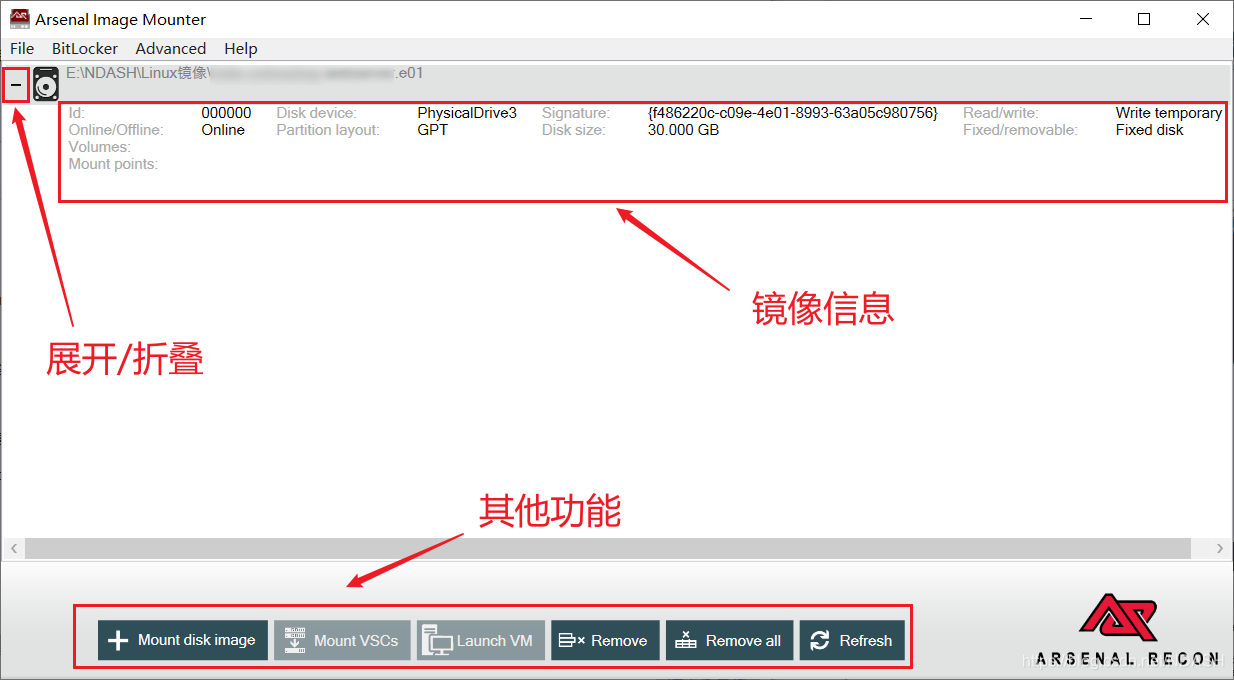1234x680 pixels.
Task: Click the scrollbar left arrow
Action: [x=14, y=548]
